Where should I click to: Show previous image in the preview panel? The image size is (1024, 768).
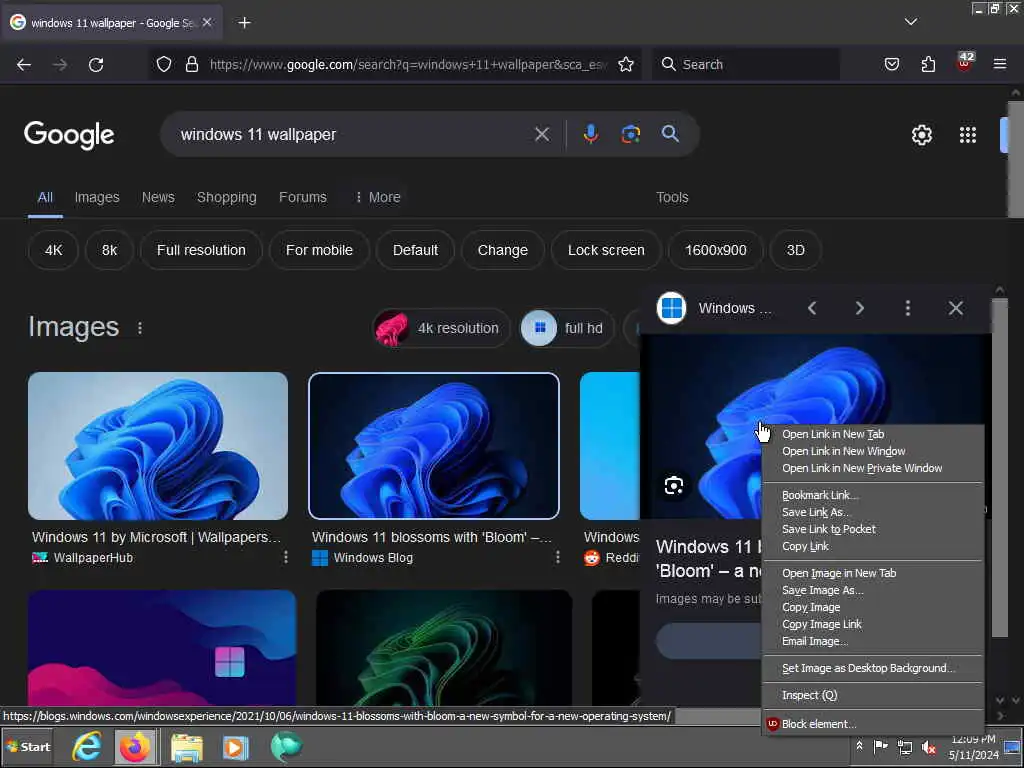(x=812, y=308)
